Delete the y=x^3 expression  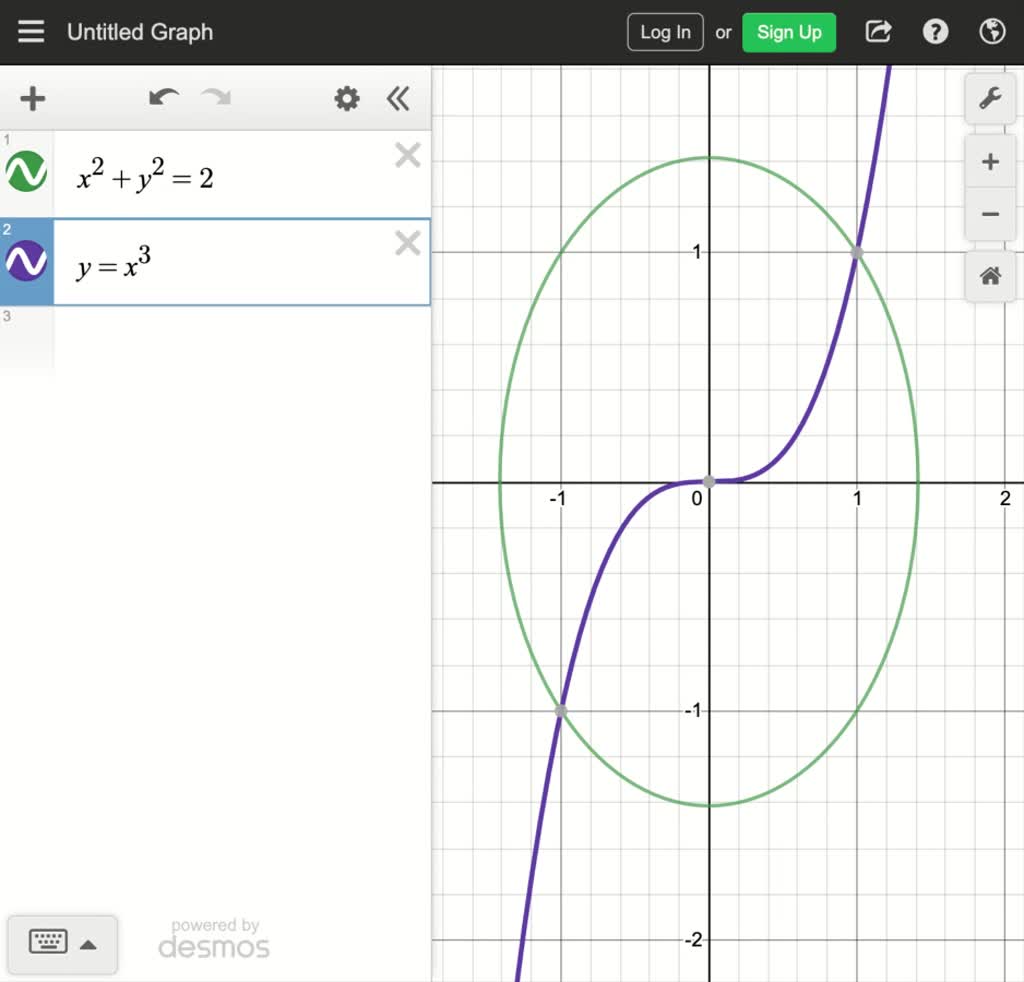point(407,243)
